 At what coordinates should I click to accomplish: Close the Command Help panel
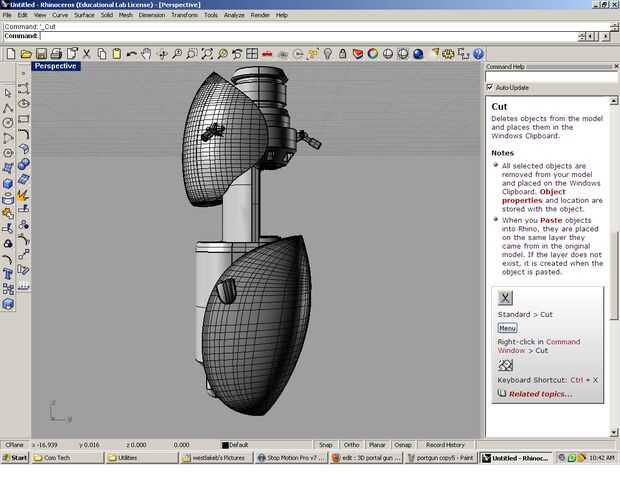point(616,66)
